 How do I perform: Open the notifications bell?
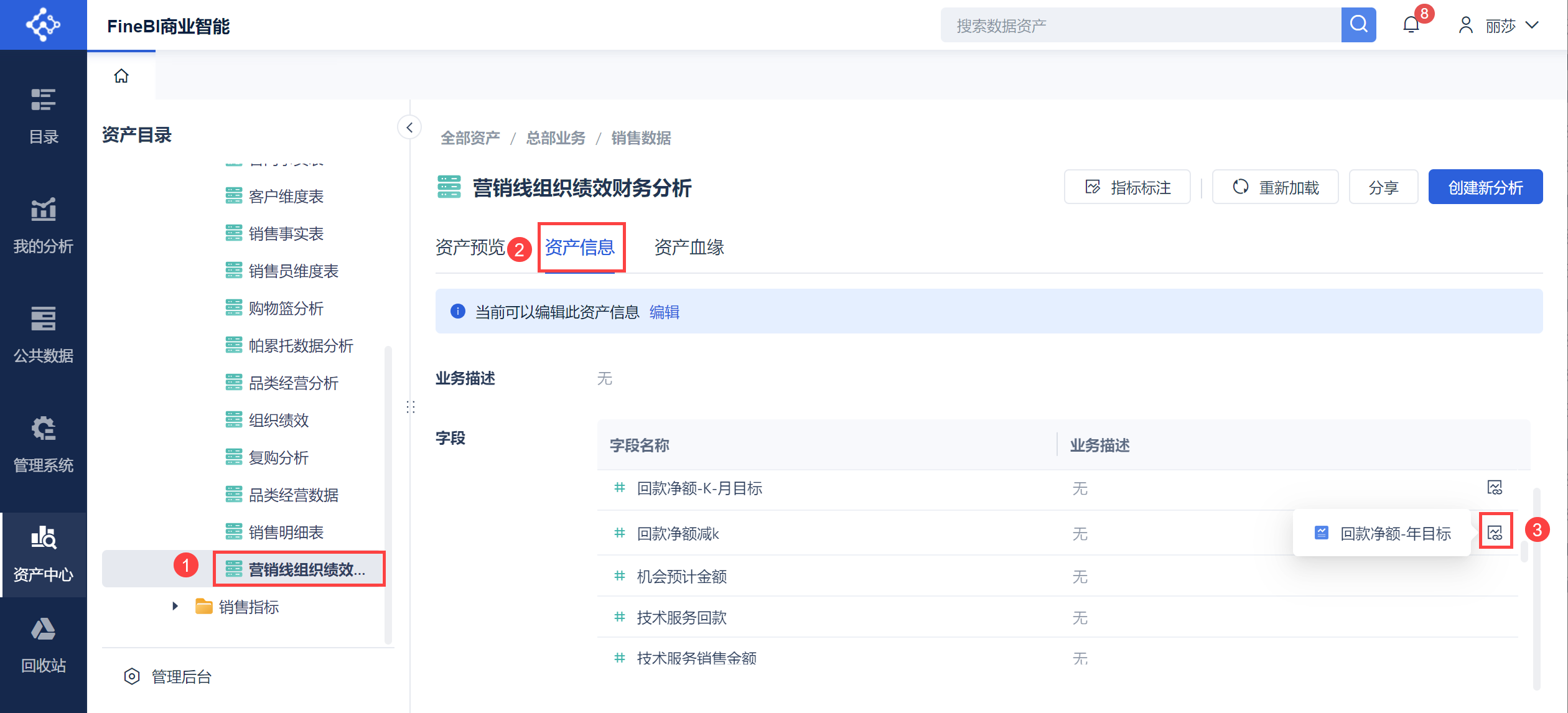[x=1411, y=25]
